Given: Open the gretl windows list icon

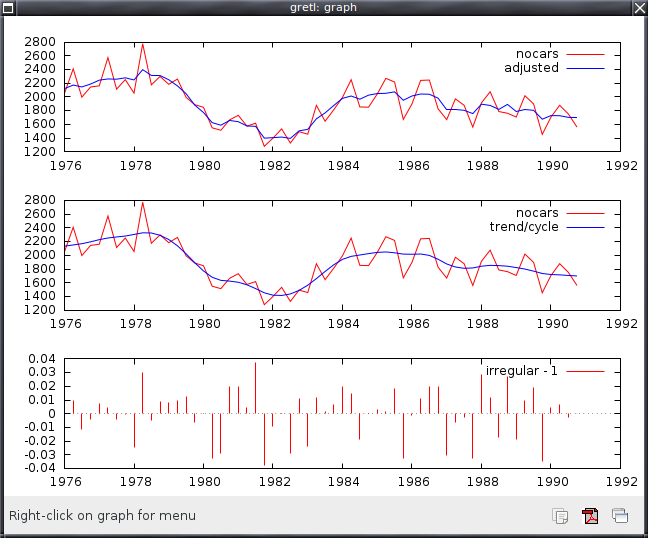Looking at the screenshot, I should [x=620, y=516].
